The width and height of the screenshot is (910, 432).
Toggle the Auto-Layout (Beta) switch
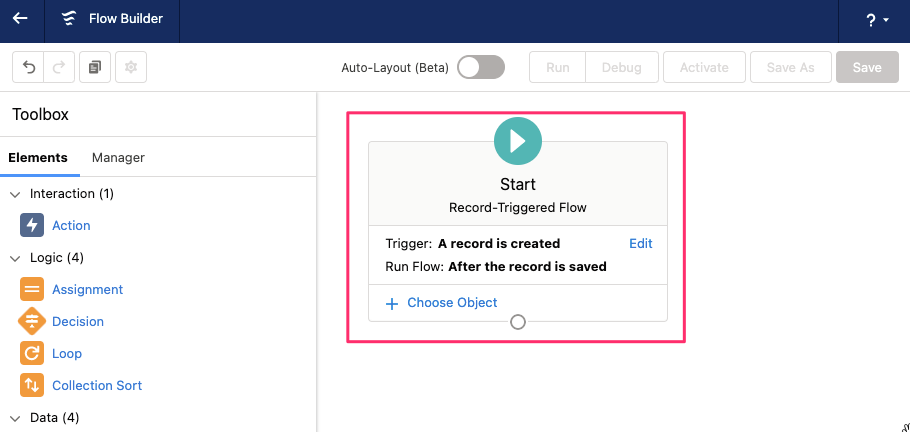point(481,67)
